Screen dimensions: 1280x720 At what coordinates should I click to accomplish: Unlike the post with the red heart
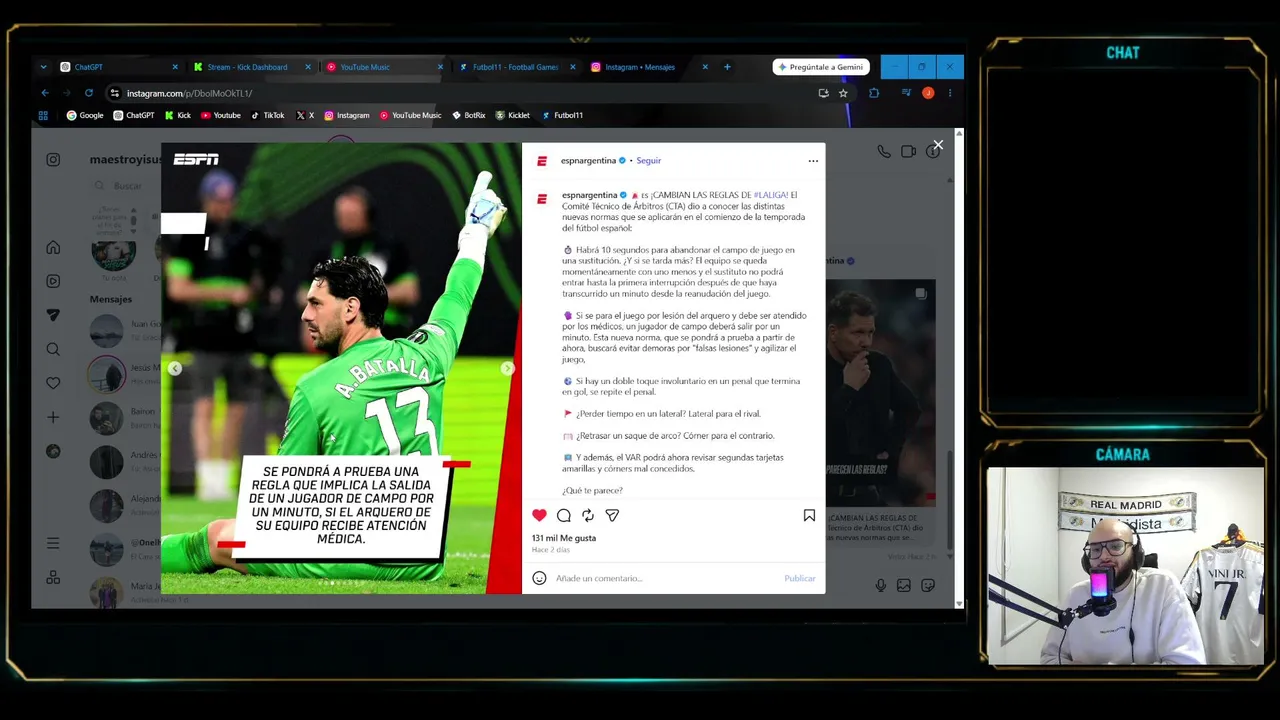pos(539,515)
